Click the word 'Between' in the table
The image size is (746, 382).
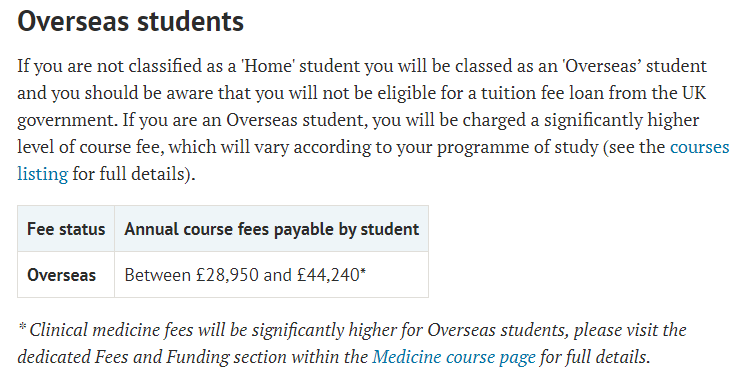[x=157, y=275]
